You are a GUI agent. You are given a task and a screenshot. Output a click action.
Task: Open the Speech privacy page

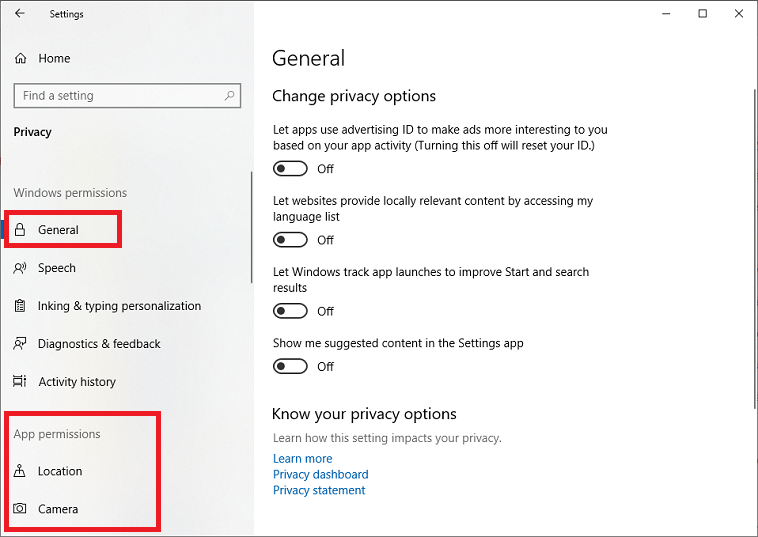point(57,268)
